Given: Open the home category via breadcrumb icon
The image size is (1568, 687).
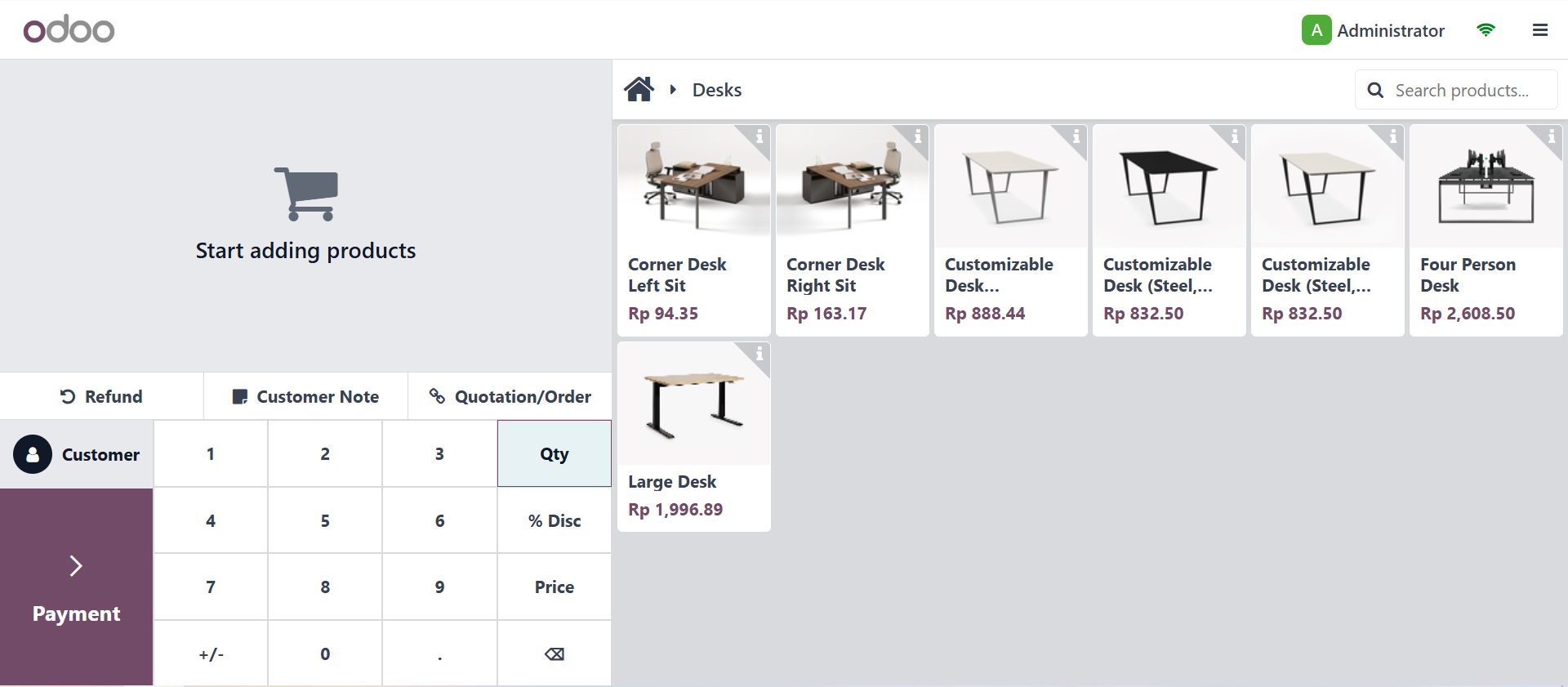Looking at the screenshot, I should pos(639,89).
